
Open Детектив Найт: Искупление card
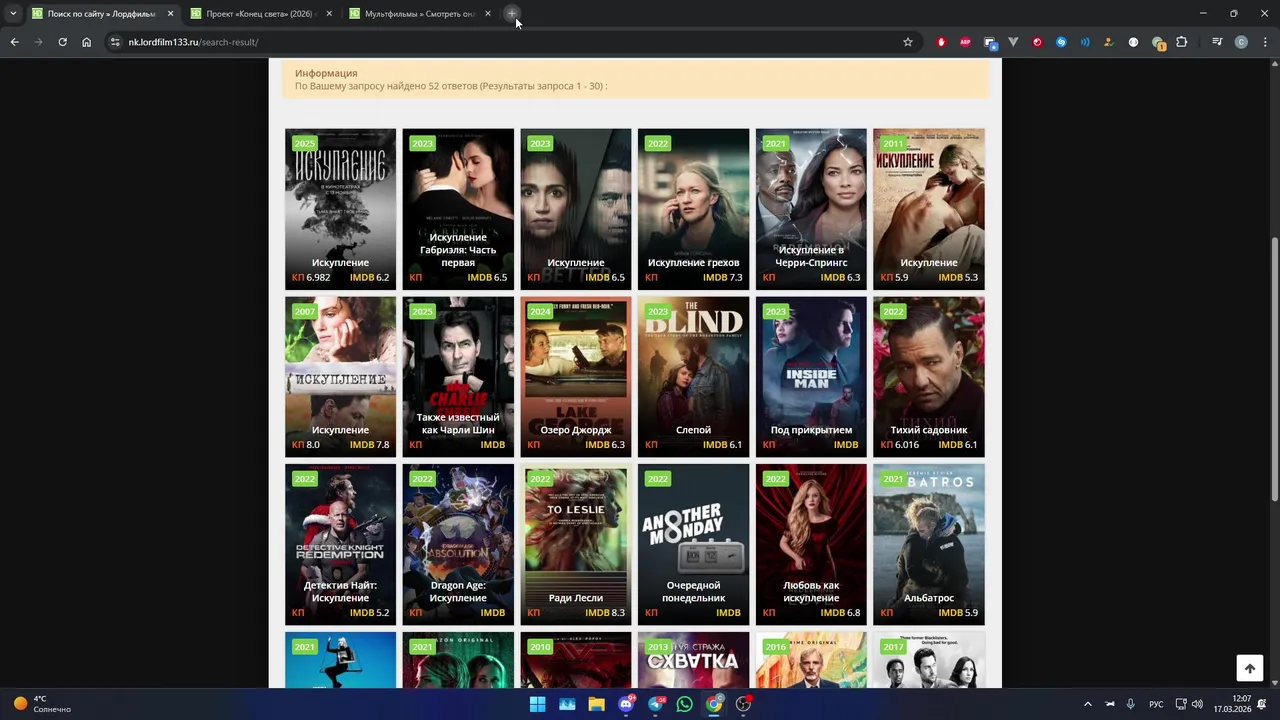pos(340,545)
